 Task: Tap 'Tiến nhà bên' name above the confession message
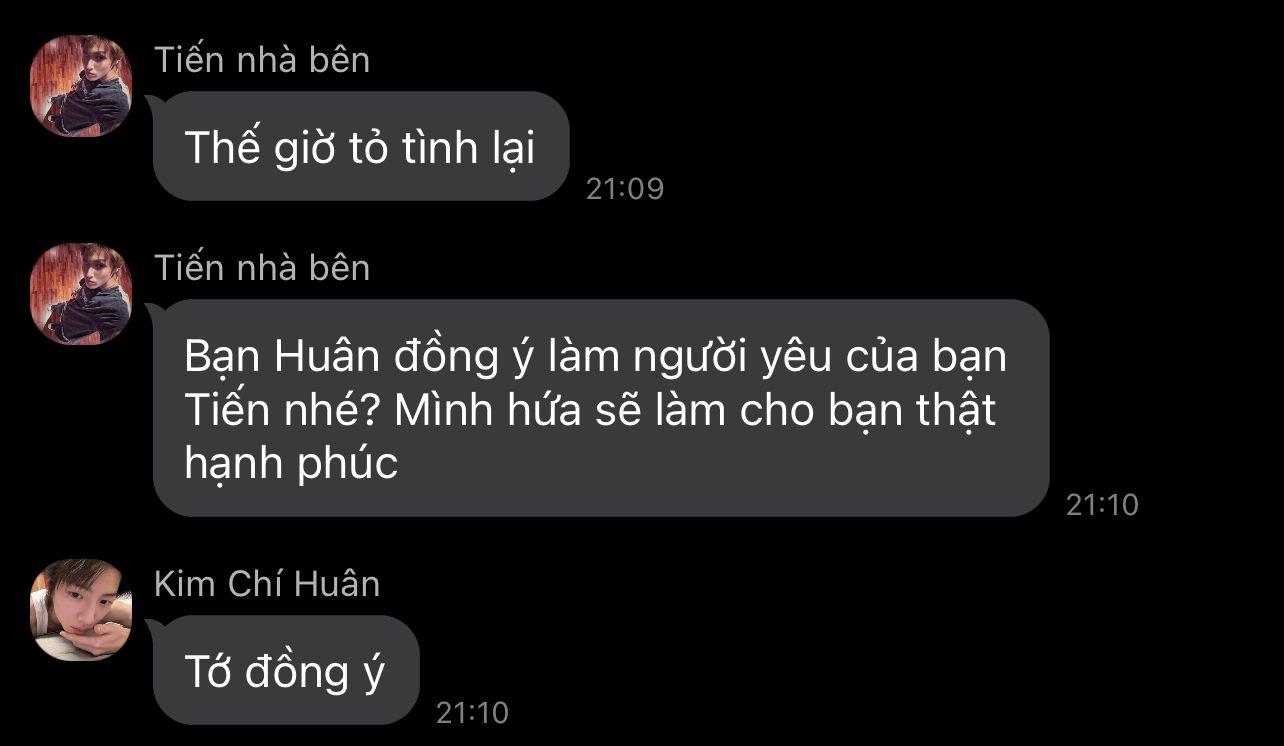pos(262,268)
